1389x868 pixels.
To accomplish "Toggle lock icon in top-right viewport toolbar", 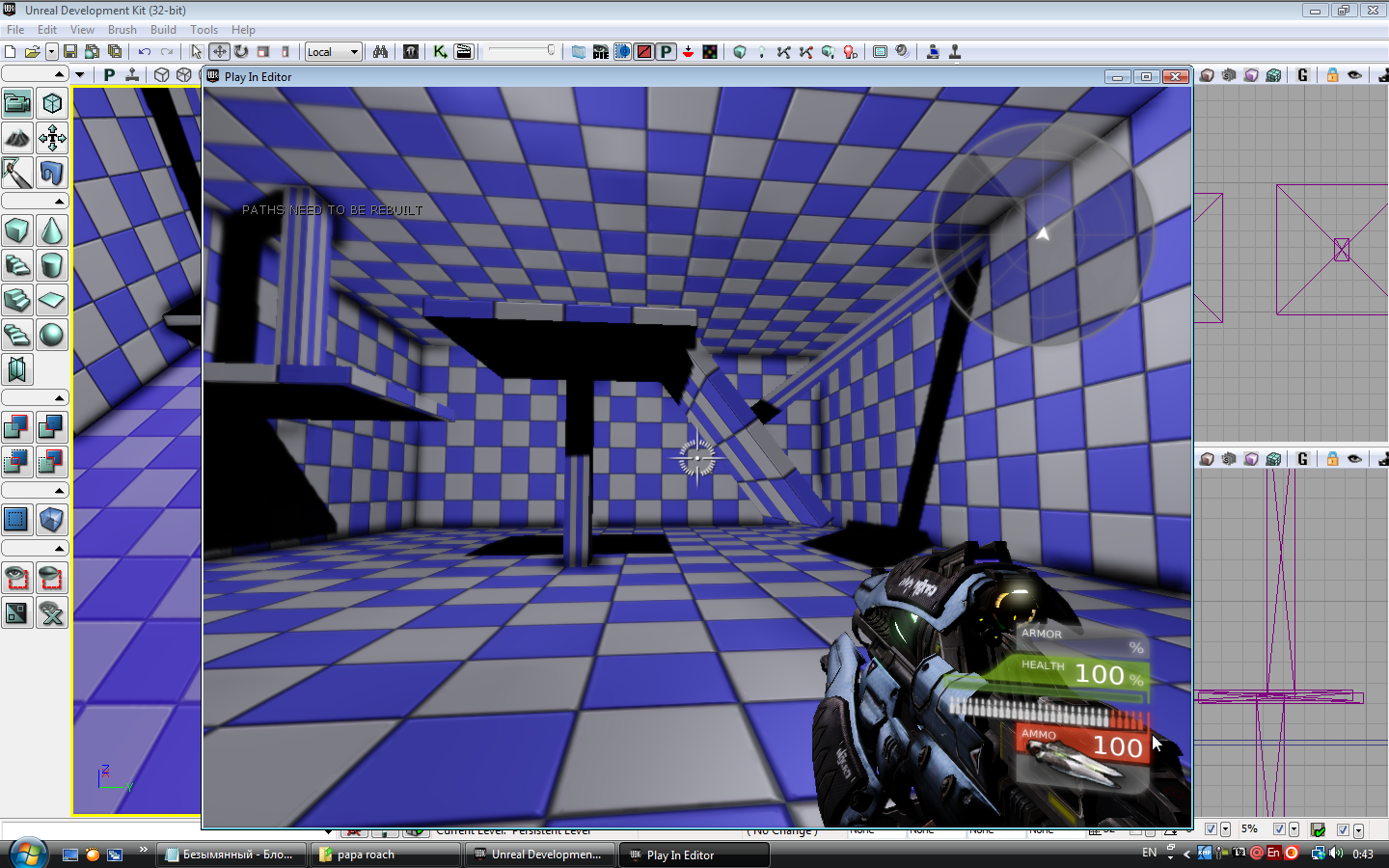I will pyautogui.click(x=1332, y=75).
